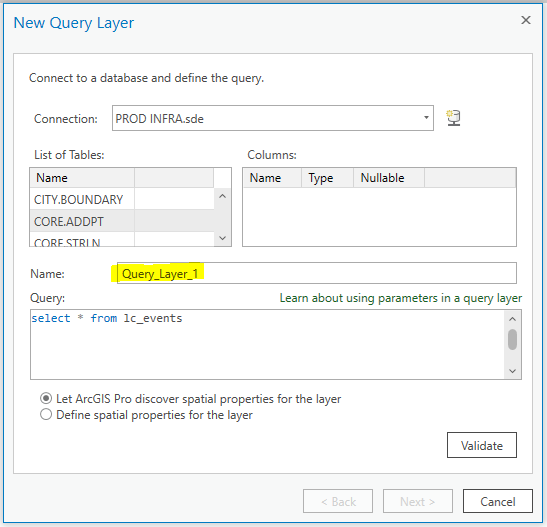547x527 pixels.
Task: Click the Cancel button
Action: point(497,501)
